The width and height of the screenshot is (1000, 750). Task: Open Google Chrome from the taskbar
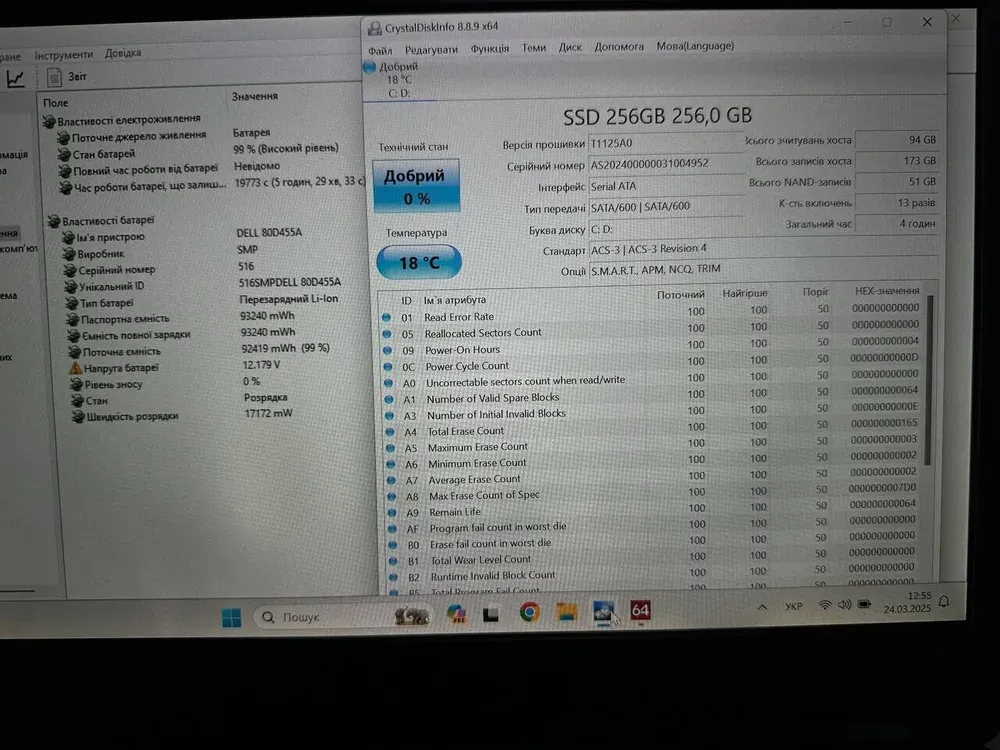point(530,612)
